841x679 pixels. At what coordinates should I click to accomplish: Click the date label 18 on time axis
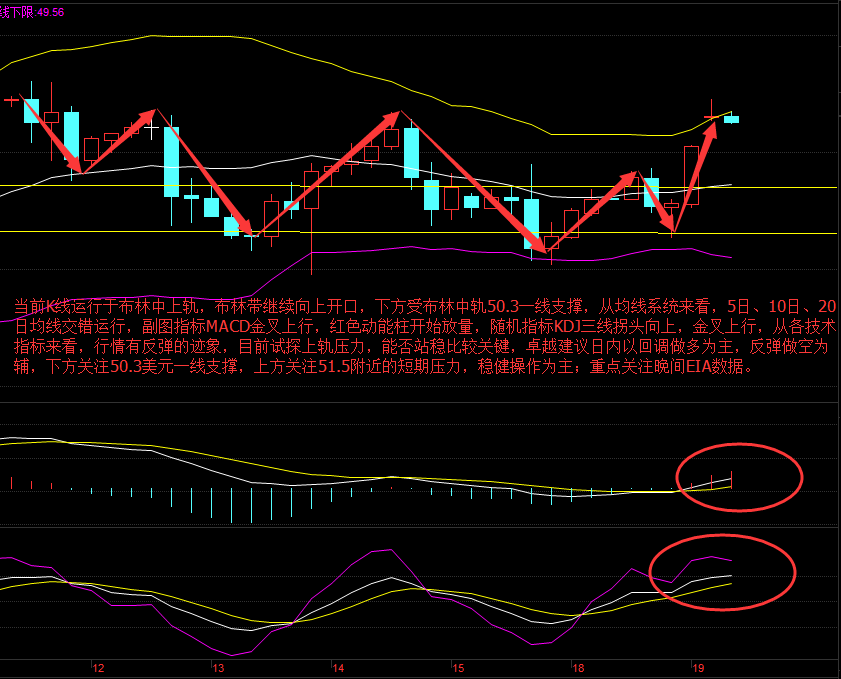[577, 667]
